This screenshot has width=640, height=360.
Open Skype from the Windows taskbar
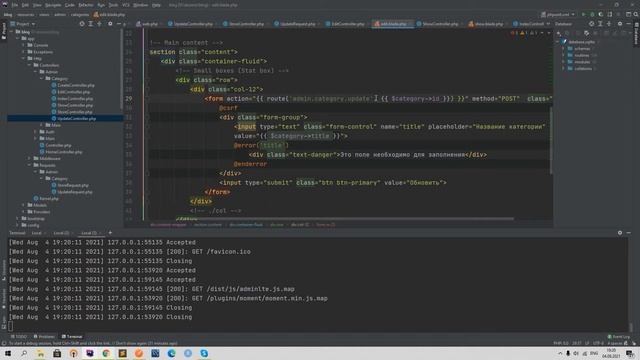tap(204, 353)
